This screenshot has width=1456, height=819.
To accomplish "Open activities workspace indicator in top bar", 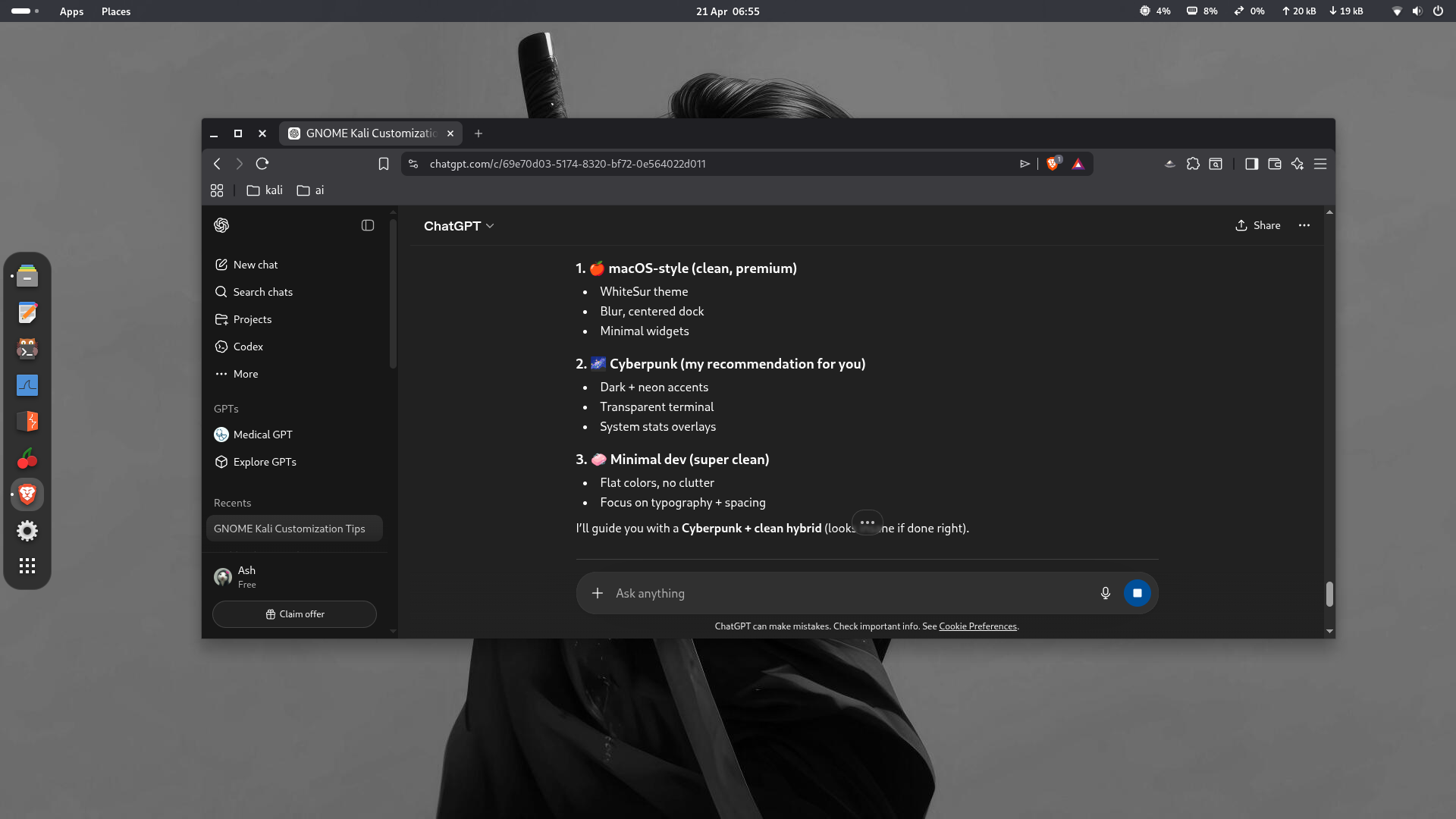I will click(x=25, y=11).
